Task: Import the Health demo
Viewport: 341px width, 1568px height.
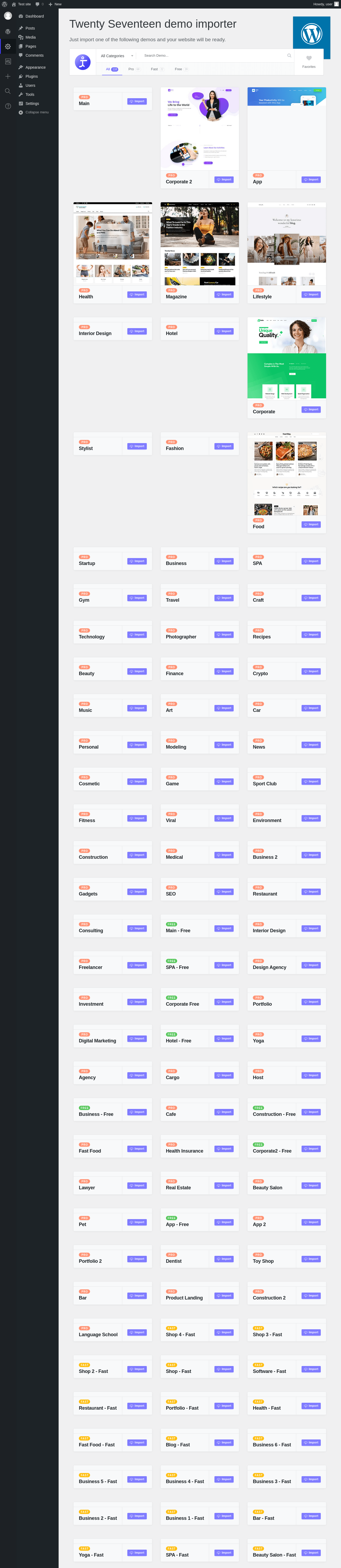Action: click(x=137, y=295)
